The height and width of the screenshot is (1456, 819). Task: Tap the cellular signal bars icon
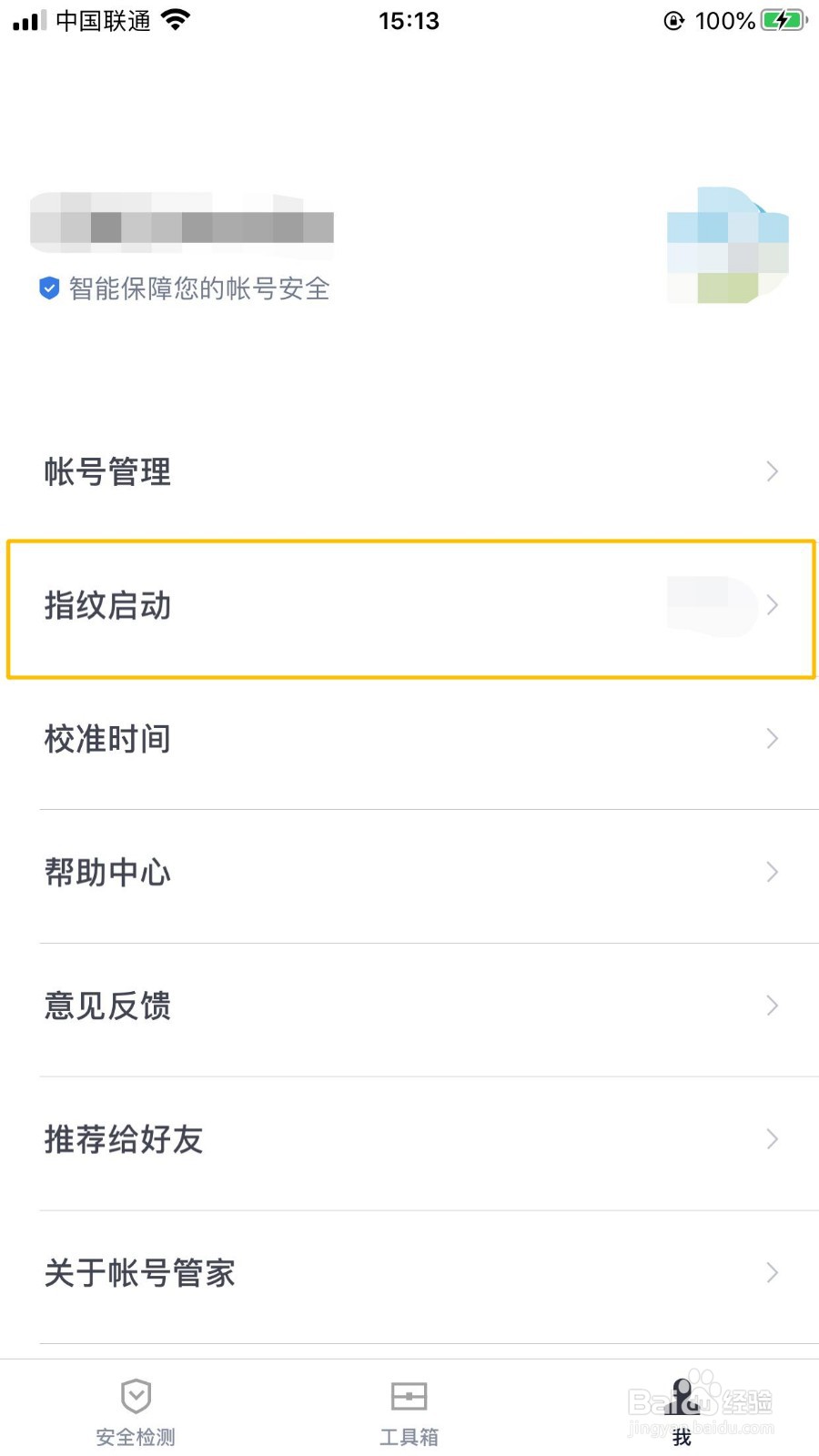tap(29, 21)
